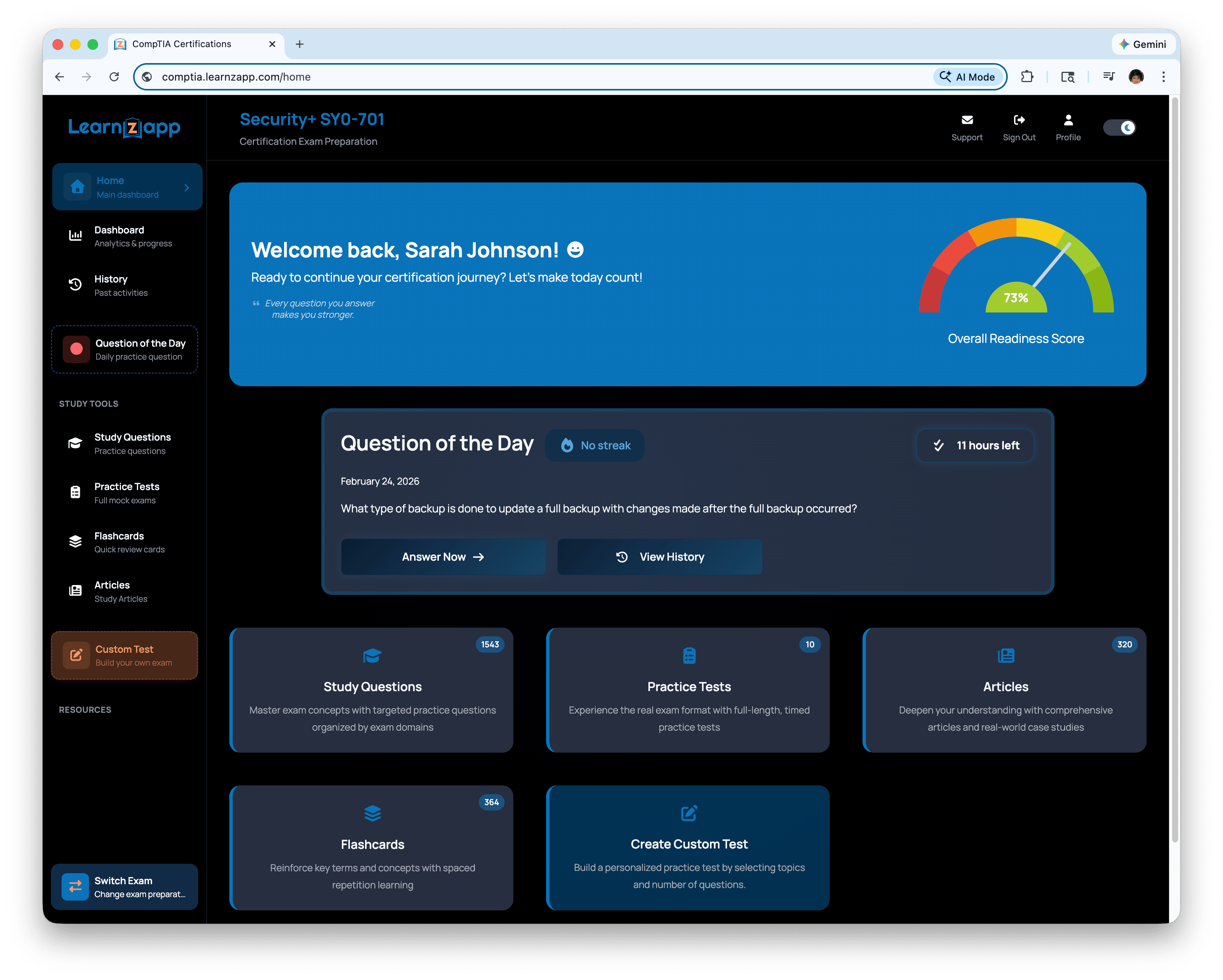Image resolution: width=1223 pixels, height=980 pixels.
Task: Click Custom Test pencil icon in sidebar
Action: pos(76,656)
